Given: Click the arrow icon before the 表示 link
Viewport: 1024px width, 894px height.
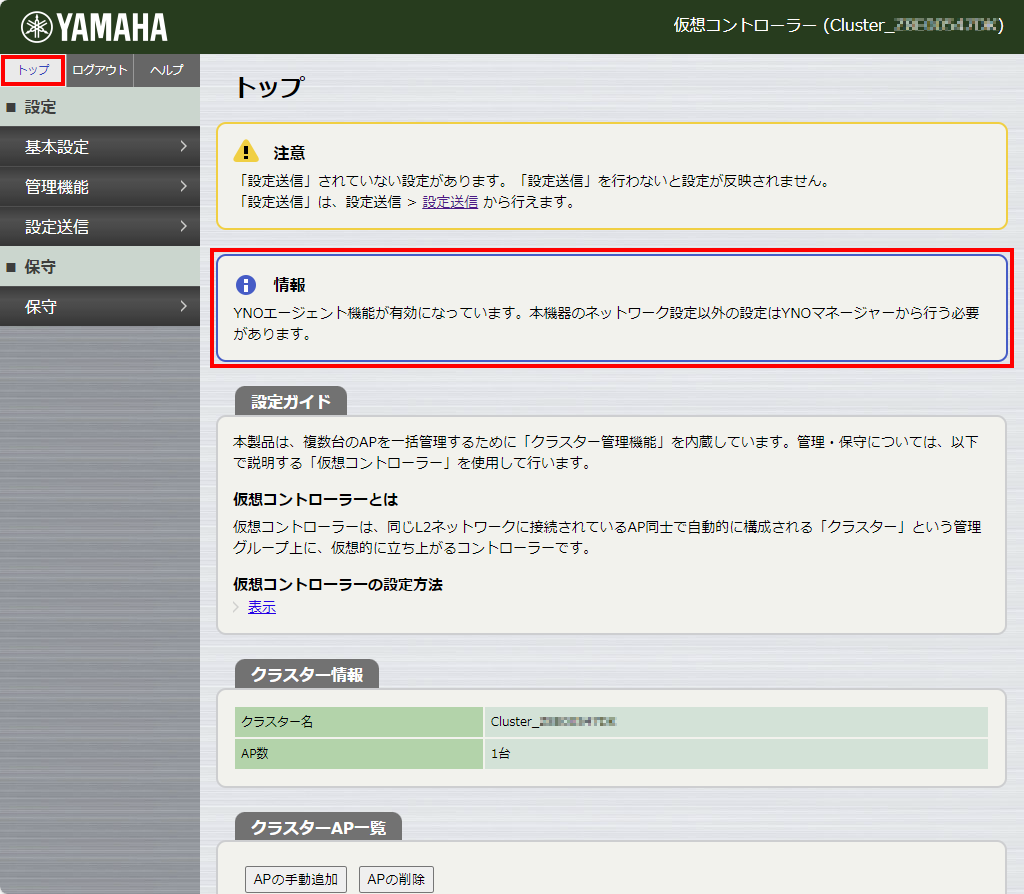Looking at the screenshot, I should tap(237, 607).
